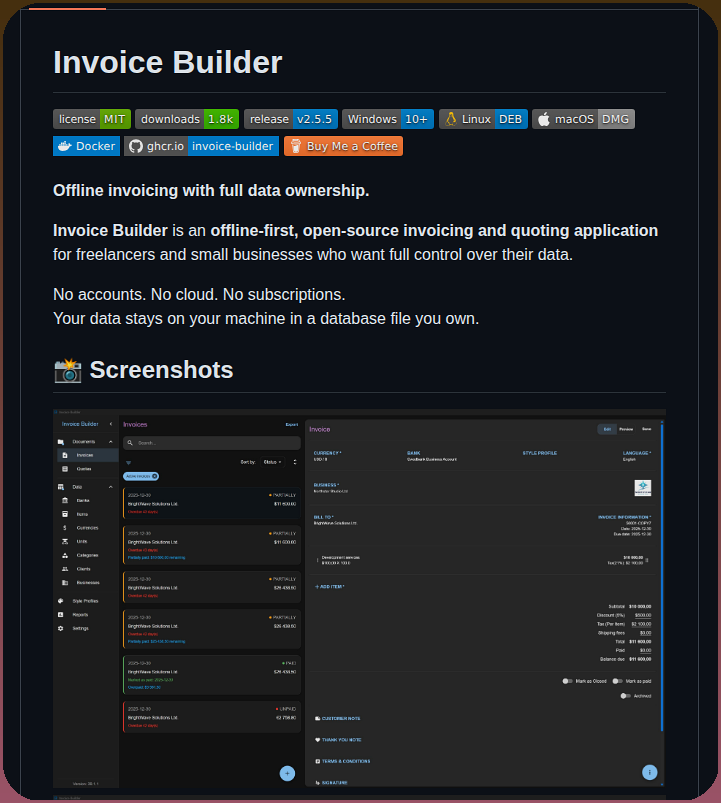Expand the THANK YOU NOTE section
The image size is (721, 803).
coord(338,740)
